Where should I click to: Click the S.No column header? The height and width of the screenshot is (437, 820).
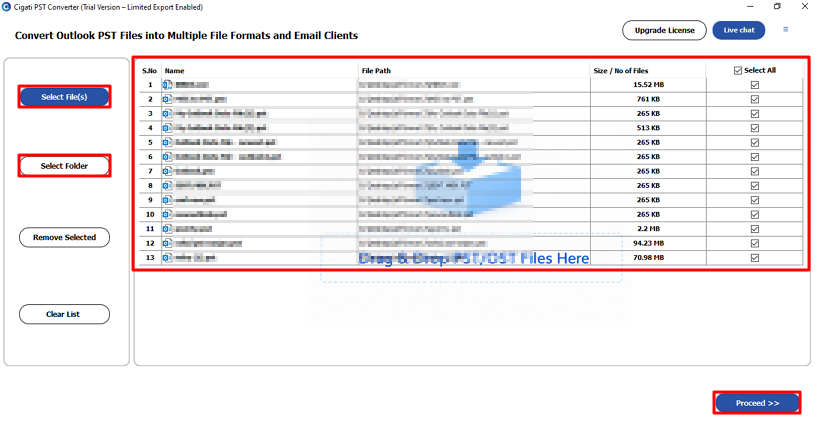click(x=149, y=71)
